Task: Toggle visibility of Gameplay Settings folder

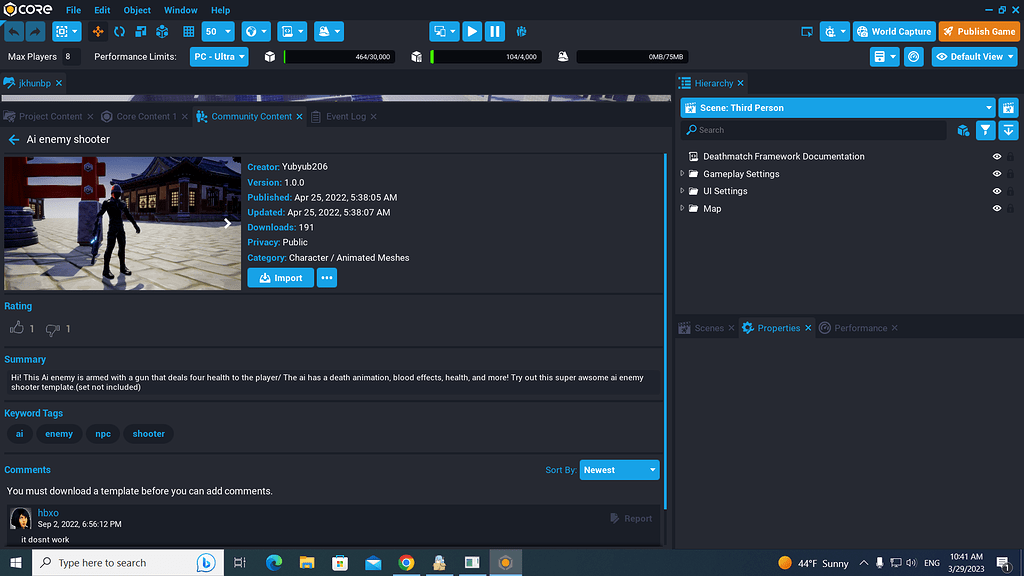Action: (997, 174)
